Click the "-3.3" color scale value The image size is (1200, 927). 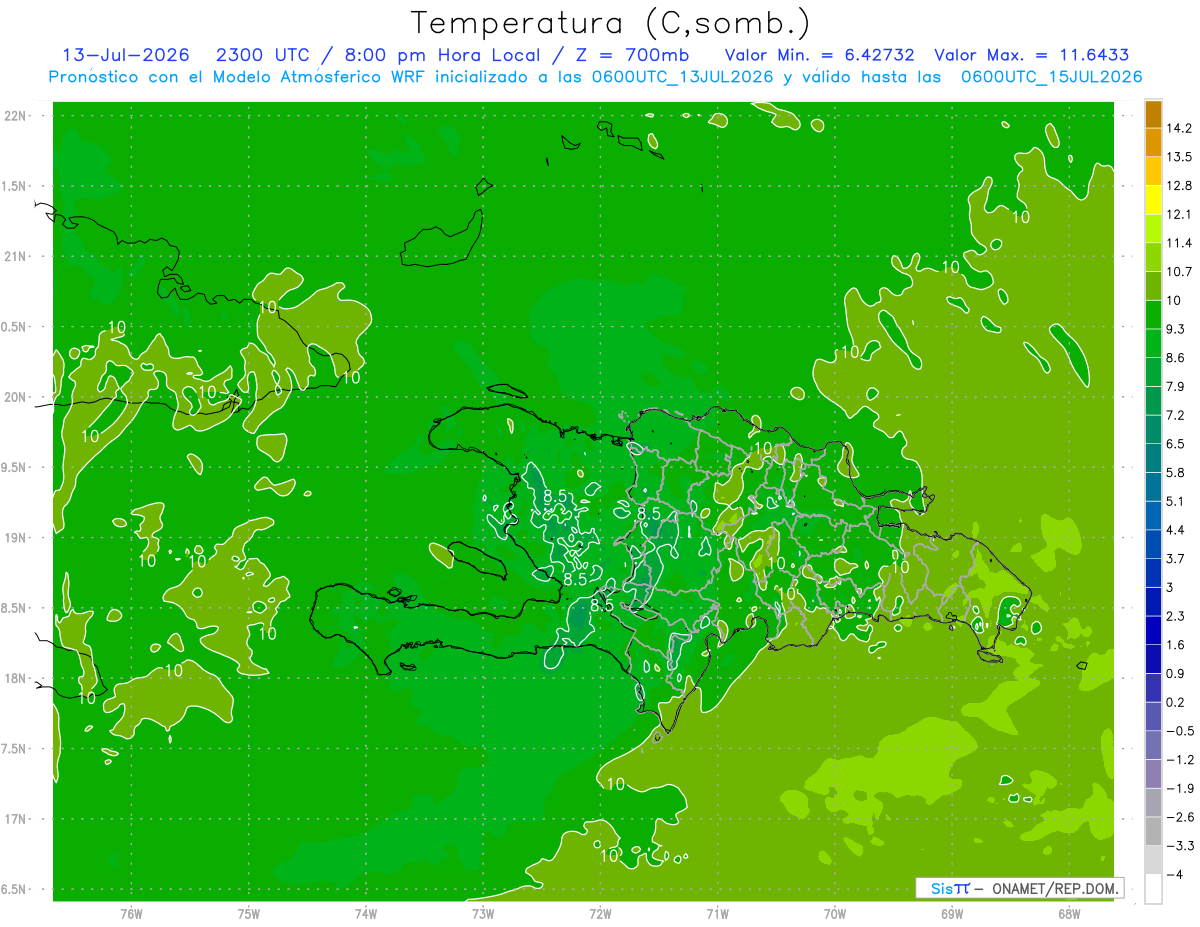[x=1178, y=845]
